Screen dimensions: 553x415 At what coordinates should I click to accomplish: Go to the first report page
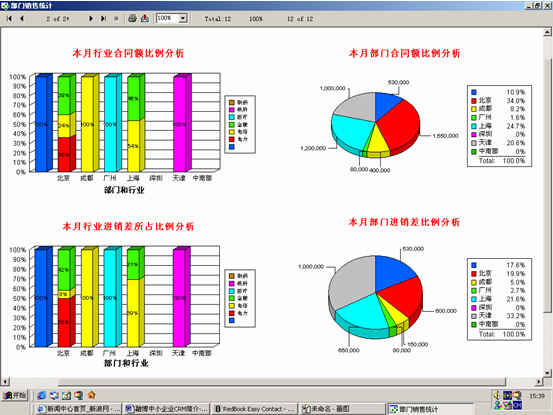click(x=10, y=19)
